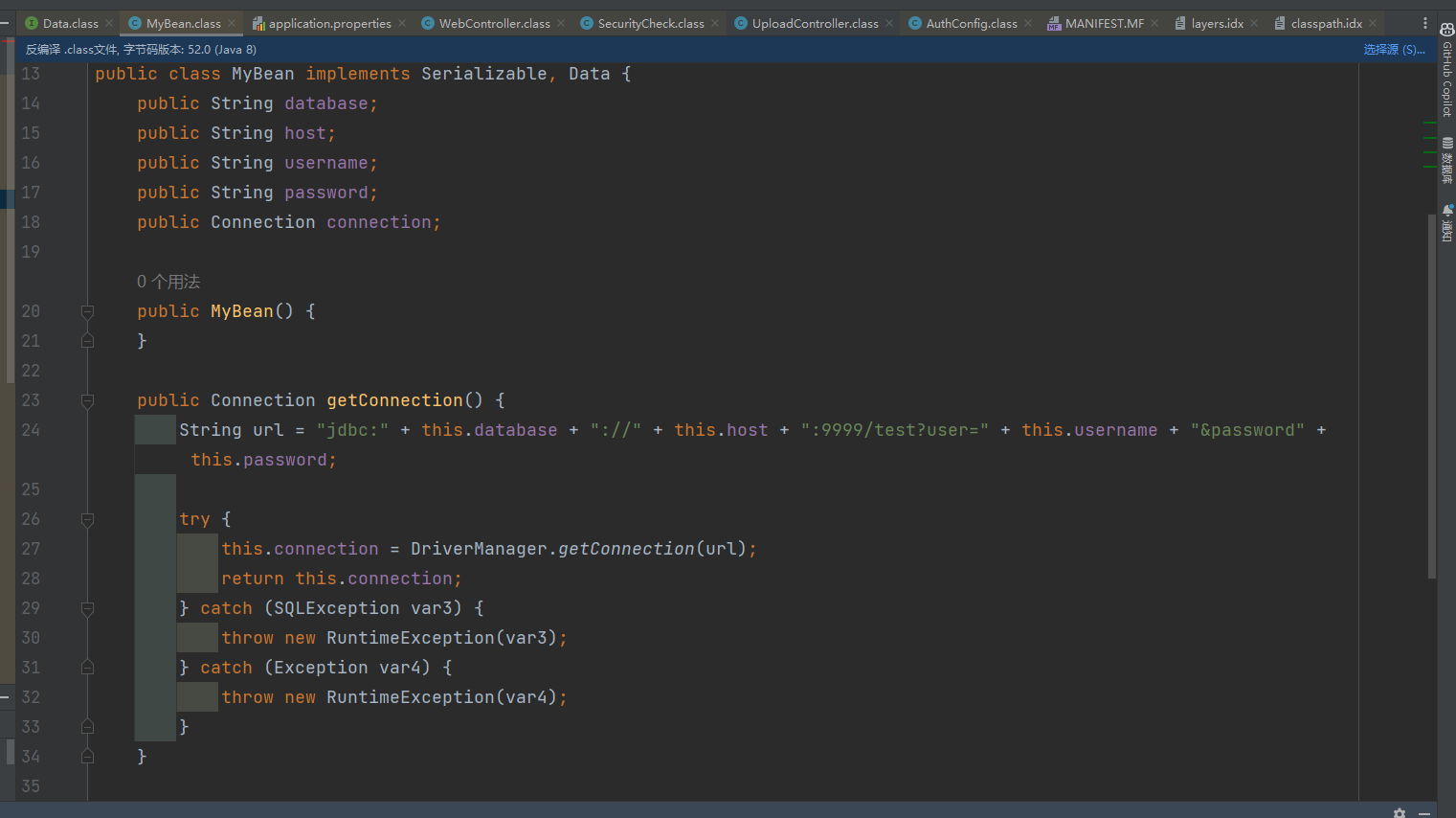Close the AuthConfig.class tab

[x=1028, y=23]
